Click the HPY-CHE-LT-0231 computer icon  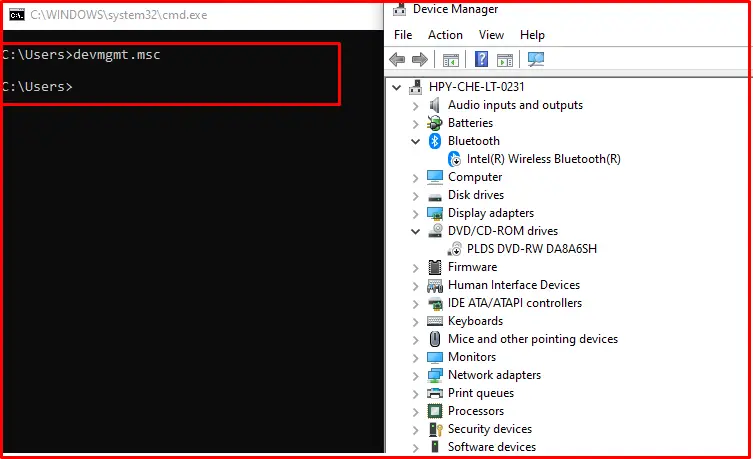[416, 87]
